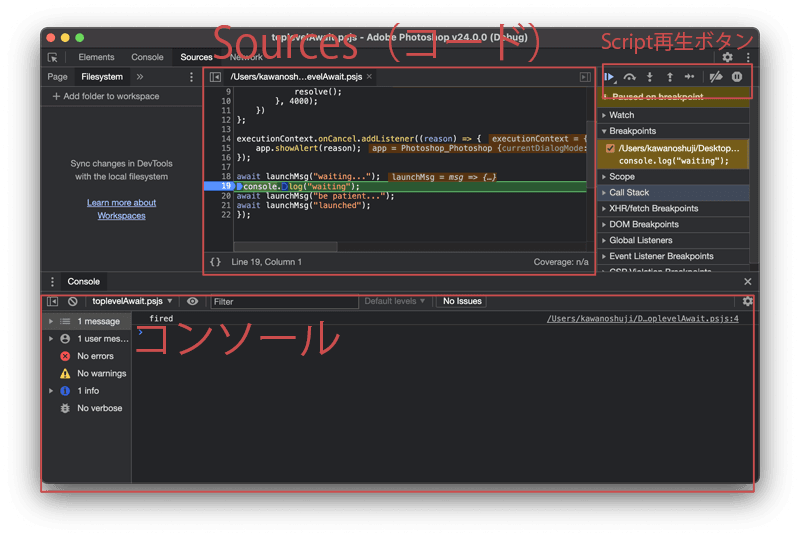Close the toplevelAwait.psjs file tab

tap(369, 76)
